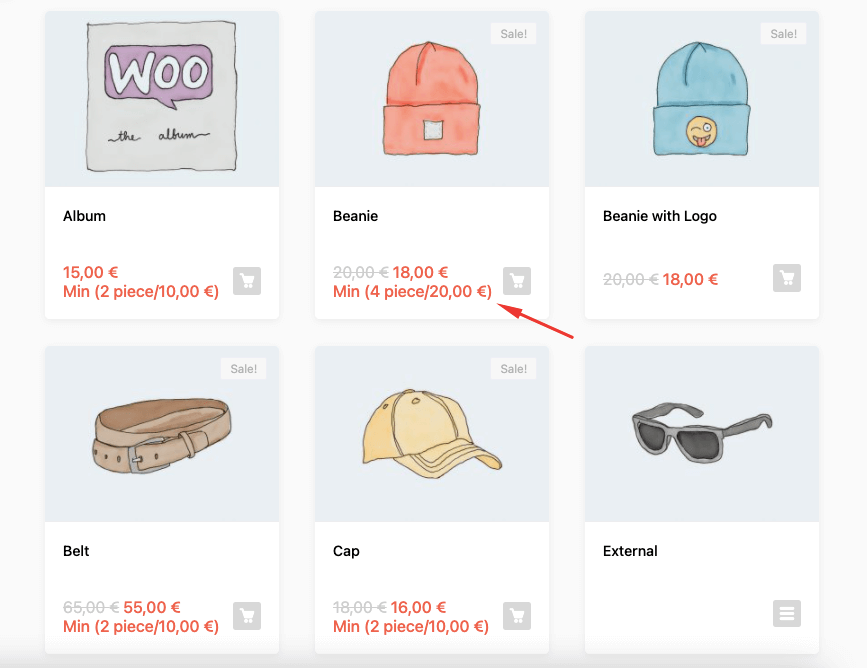867x668 pixels.
Task: Click the Belt product picture
Action: tap(162, 435)
